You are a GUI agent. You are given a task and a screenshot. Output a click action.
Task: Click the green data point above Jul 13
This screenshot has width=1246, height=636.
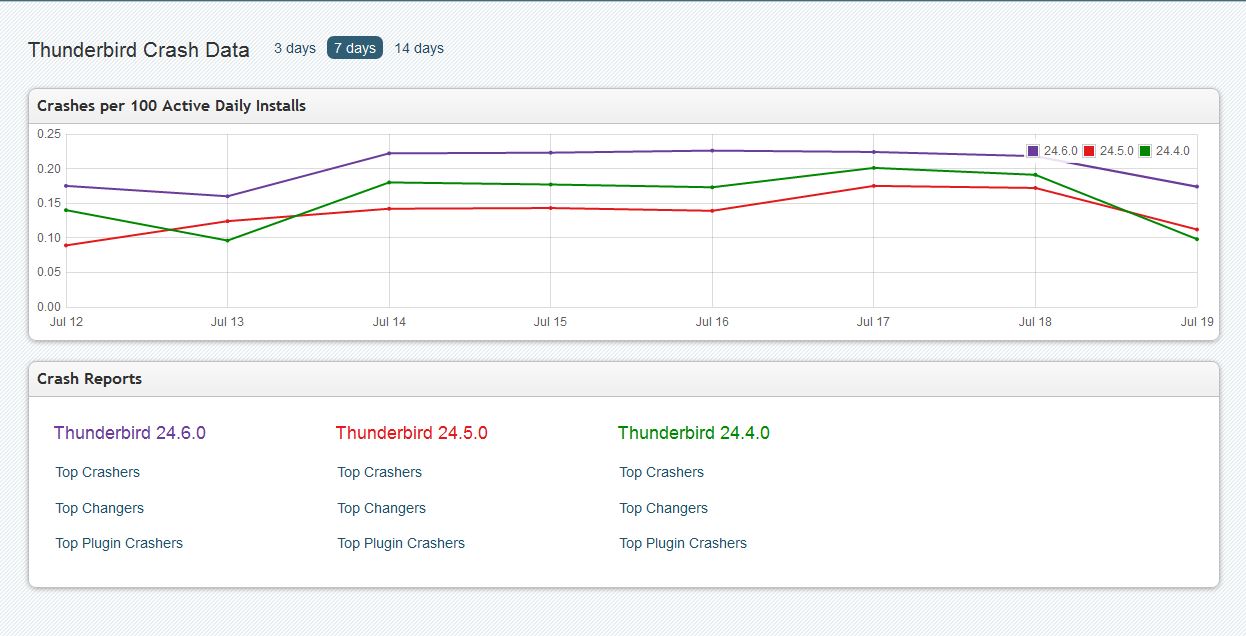[227, 240]
